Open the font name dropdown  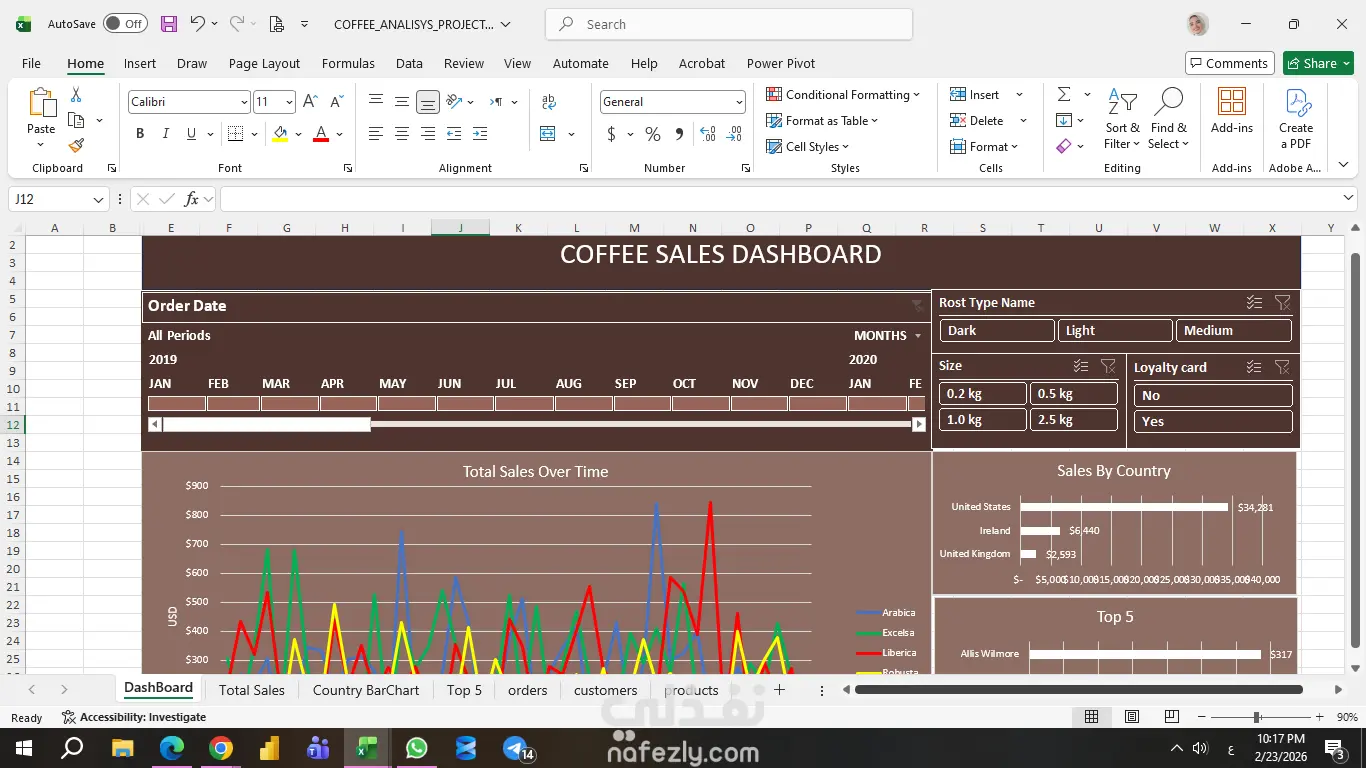244,102
